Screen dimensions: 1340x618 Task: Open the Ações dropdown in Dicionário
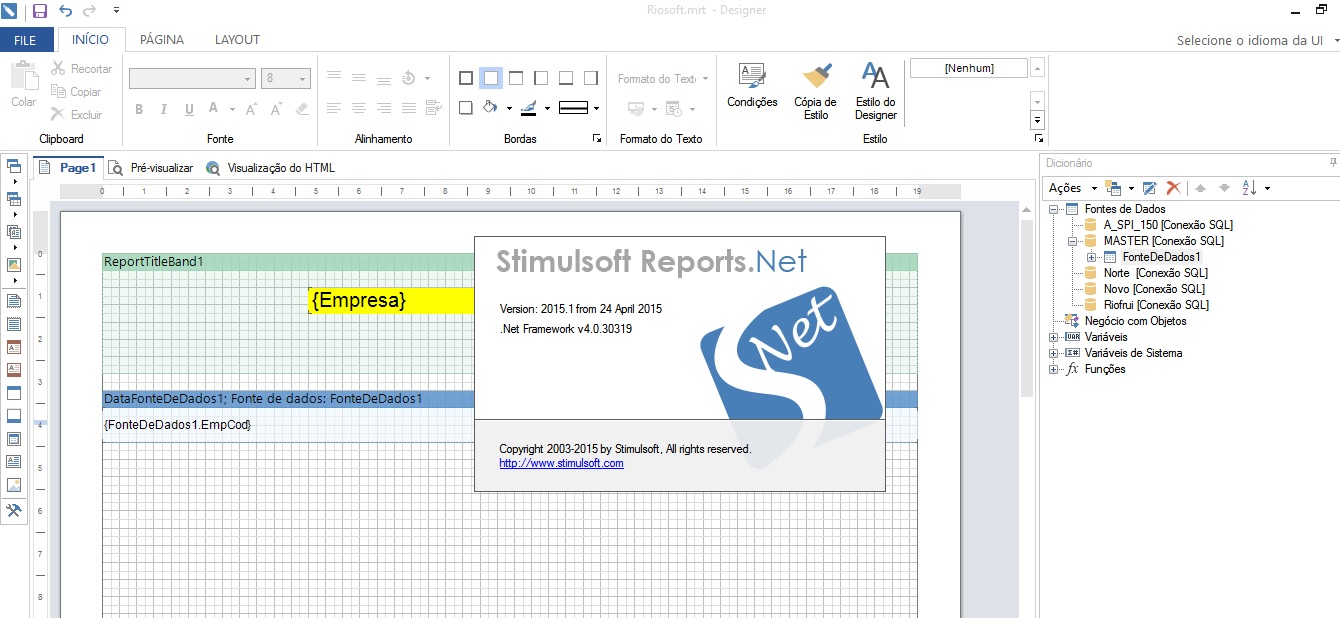click(1072, 188)
